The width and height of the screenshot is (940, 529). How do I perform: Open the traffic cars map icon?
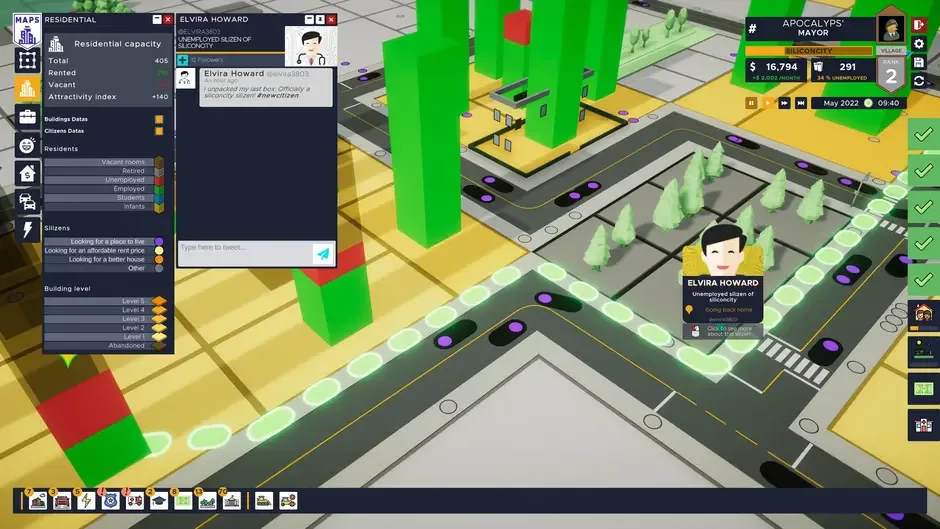(27, 202)
